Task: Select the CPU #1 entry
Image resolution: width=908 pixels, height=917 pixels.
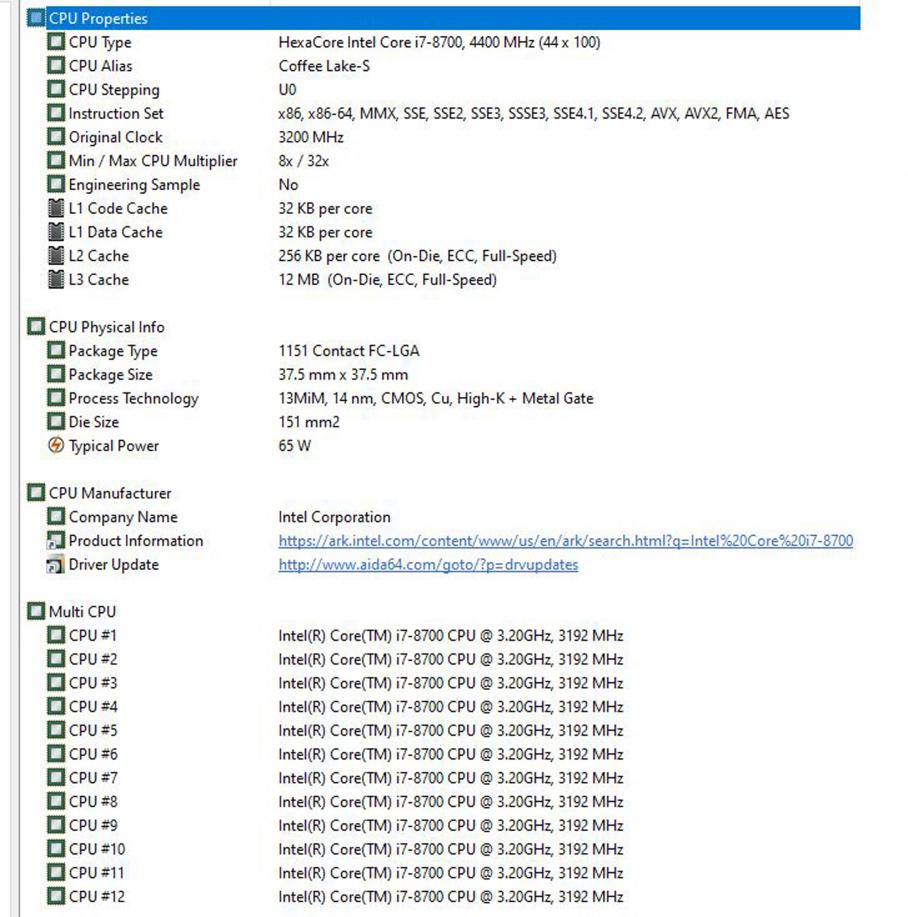Action: (93, 636)
